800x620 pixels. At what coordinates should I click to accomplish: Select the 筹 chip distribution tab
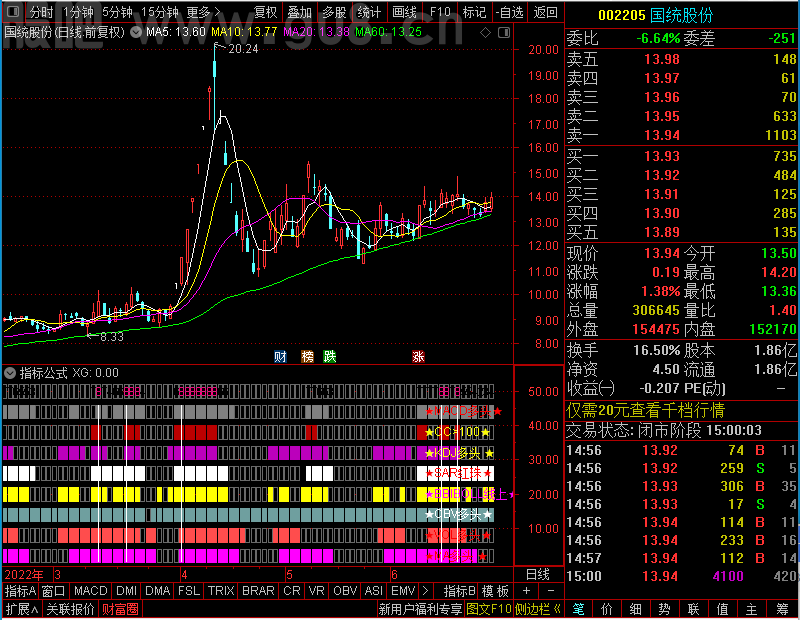[782, 609]
